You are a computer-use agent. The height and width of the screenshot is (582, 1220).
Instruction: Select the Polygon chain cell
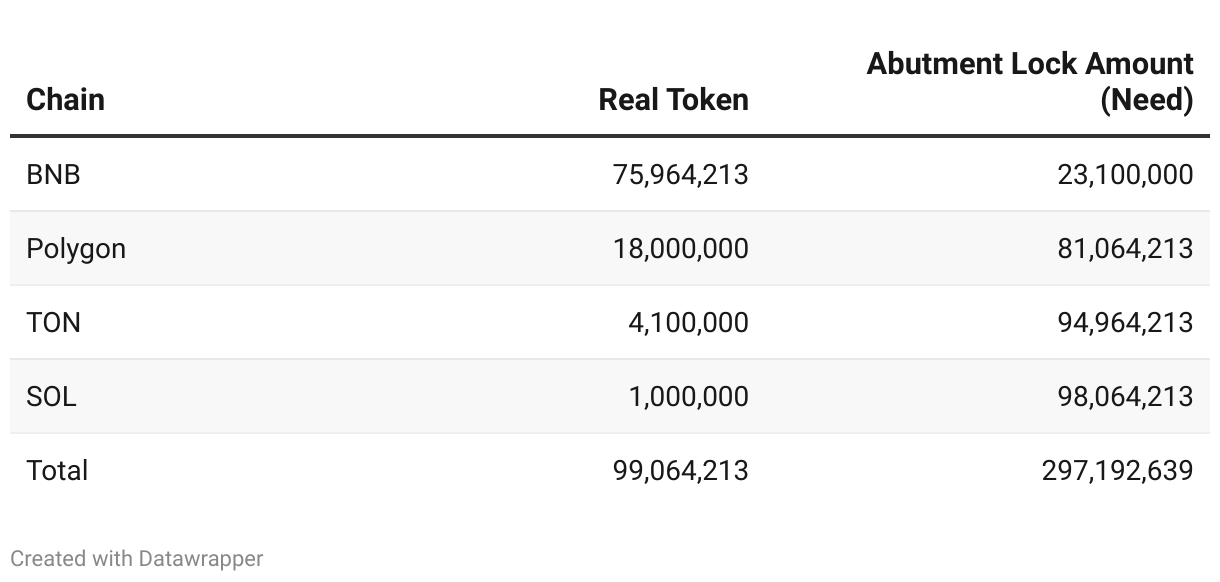pos(76,249)
